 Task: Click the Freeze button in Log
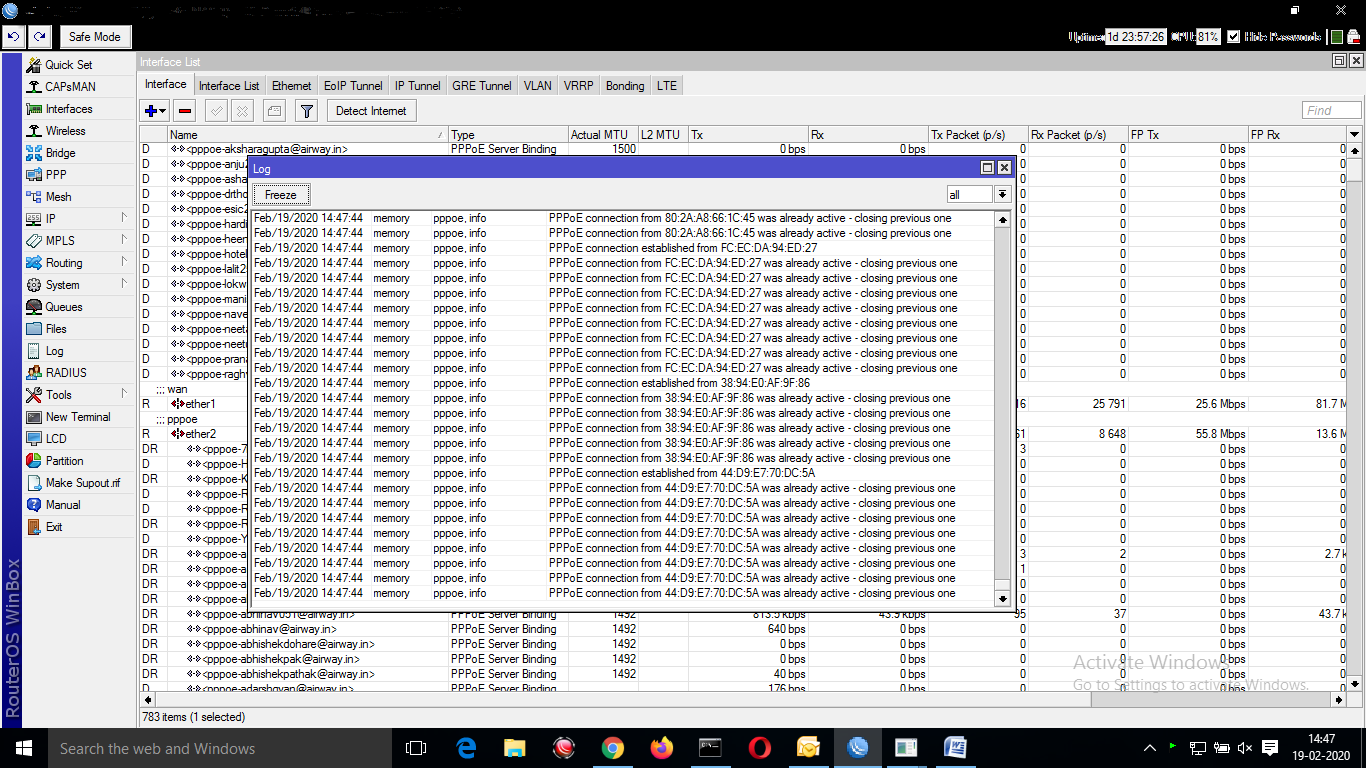(281, 195)
